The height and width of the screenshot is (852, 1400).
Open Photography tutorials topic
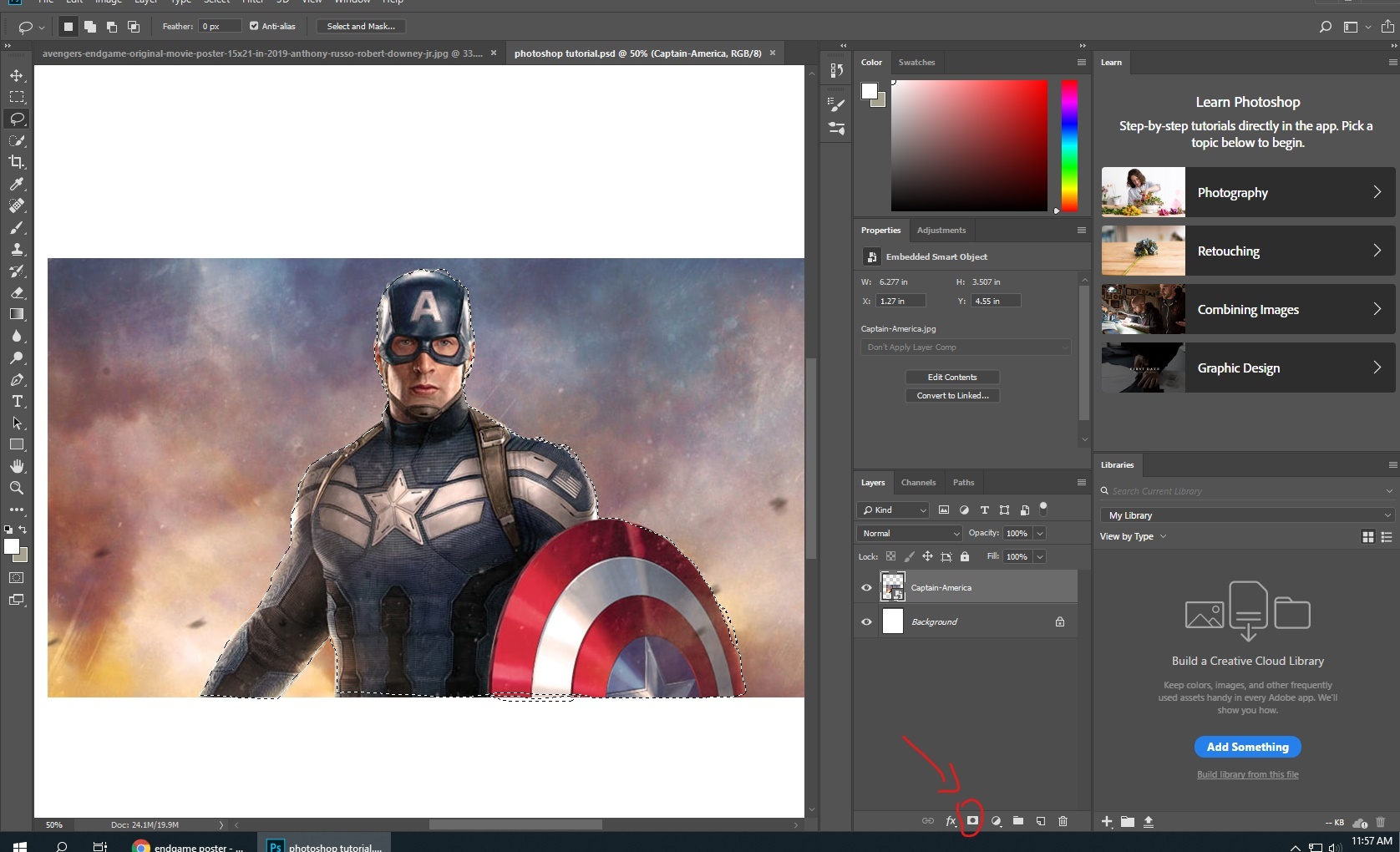coord(1248,192)
